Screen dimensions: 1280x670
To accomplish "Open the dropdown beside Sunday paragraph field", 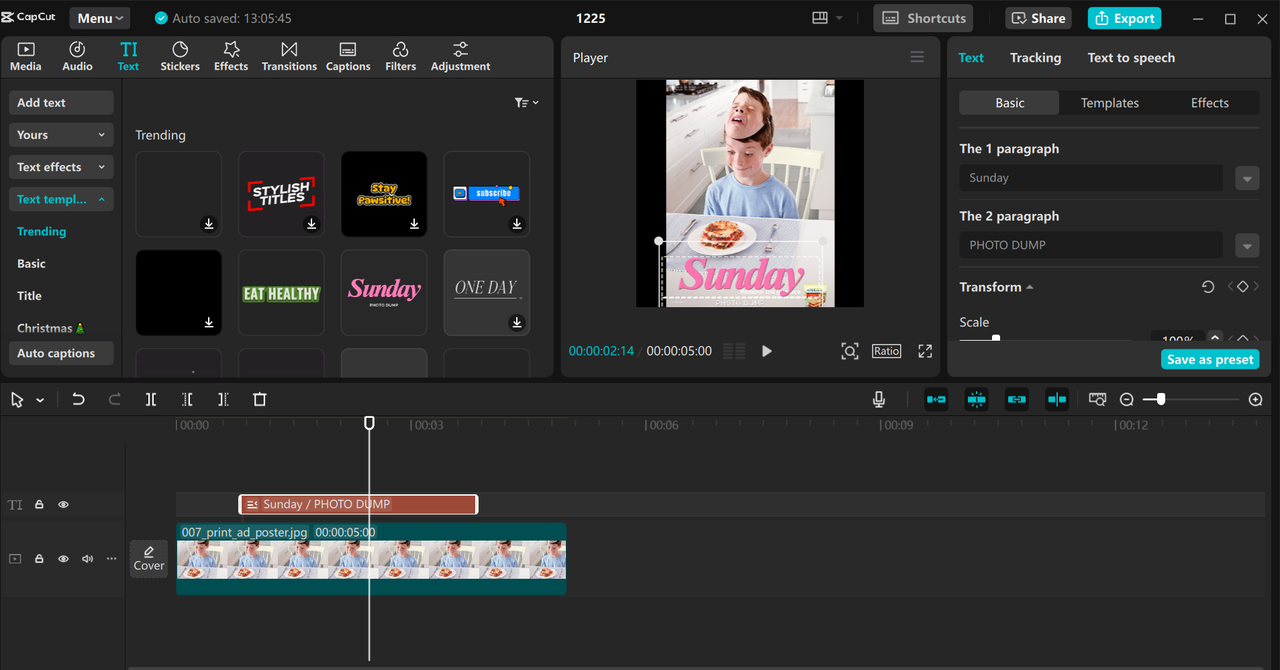I will pyautogui.click(x=1246, y=178).
